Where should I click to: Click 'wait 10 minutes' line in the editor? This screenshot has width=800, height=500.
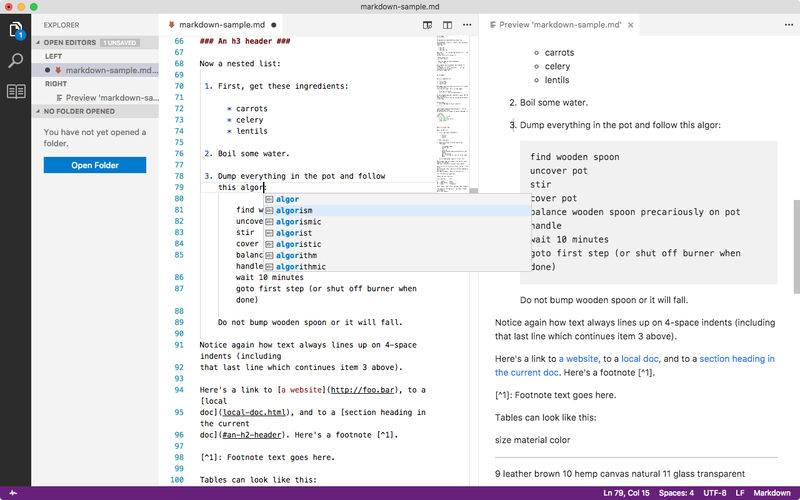coord(269,278)
